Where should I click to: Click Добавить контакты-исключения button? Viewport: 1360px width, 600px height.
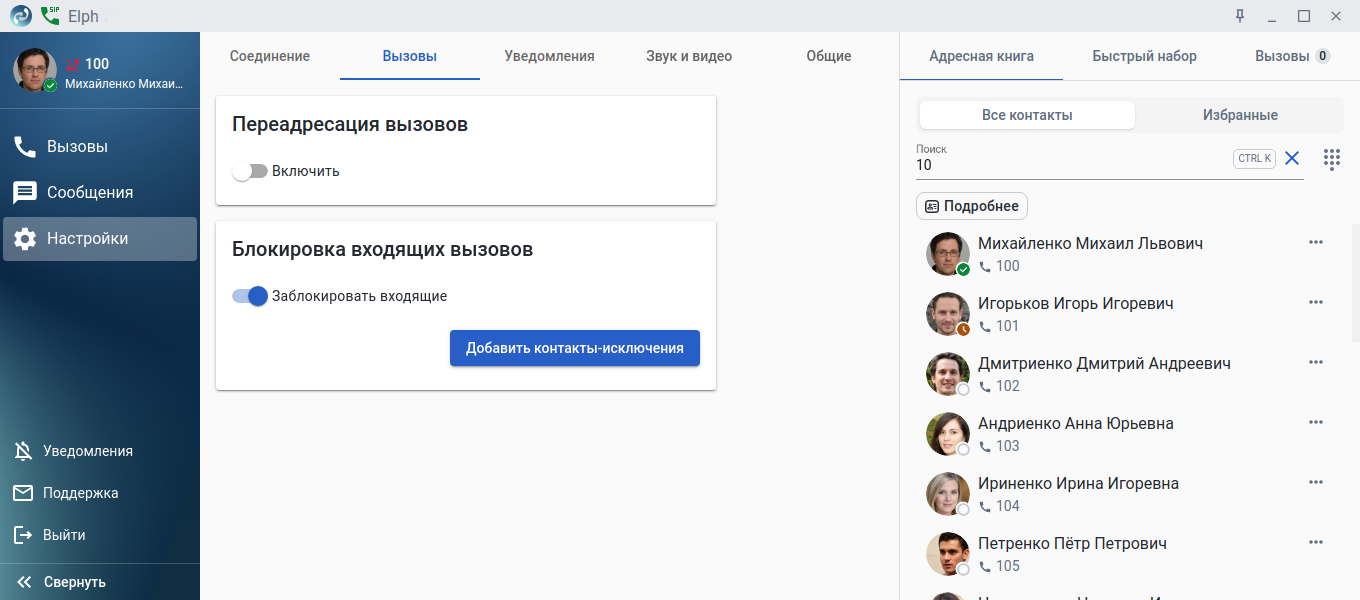(x=575, y=348)
